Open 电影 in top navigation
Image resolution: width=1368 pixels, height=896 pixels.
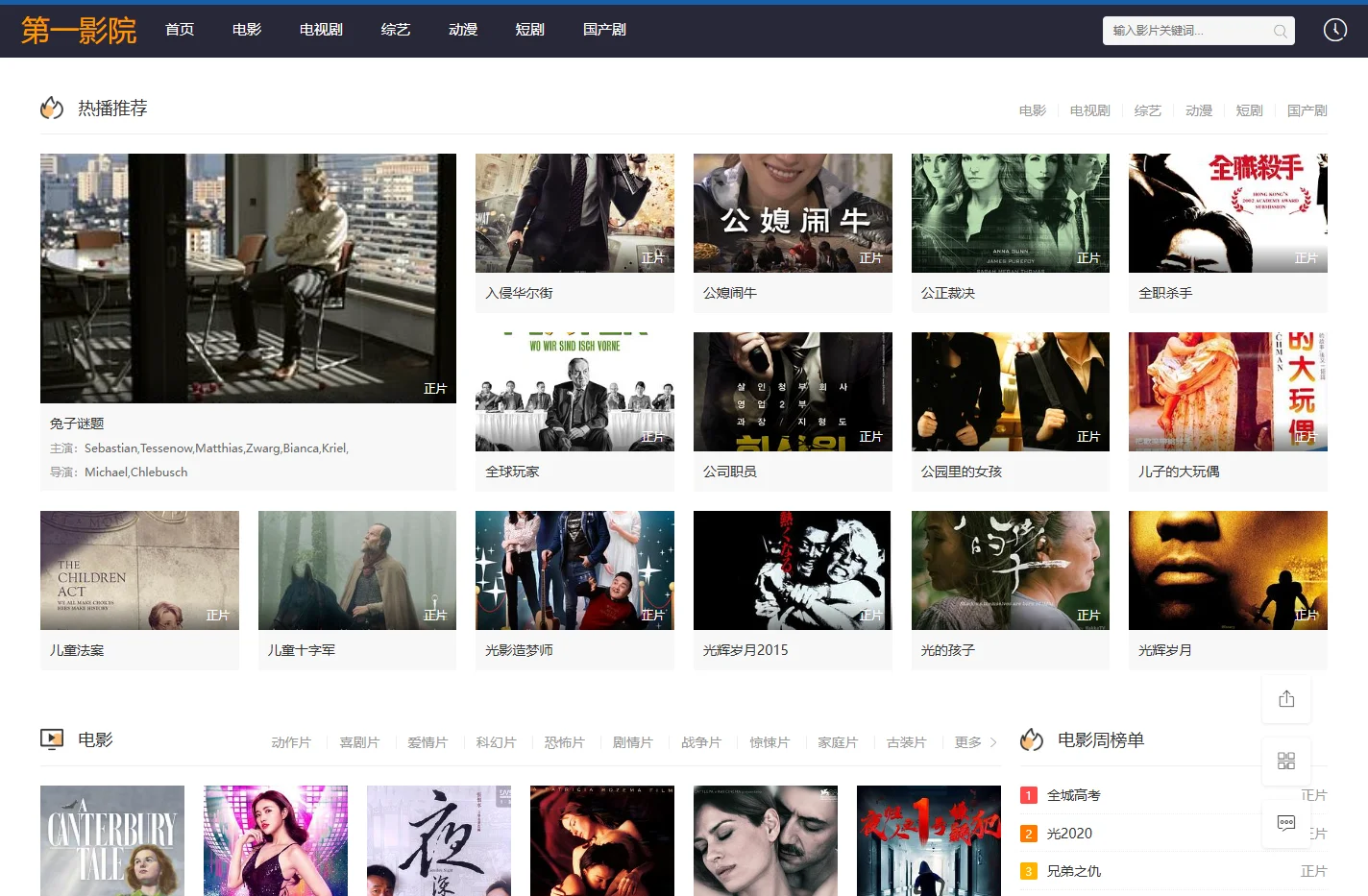click(x=247, y=30)
